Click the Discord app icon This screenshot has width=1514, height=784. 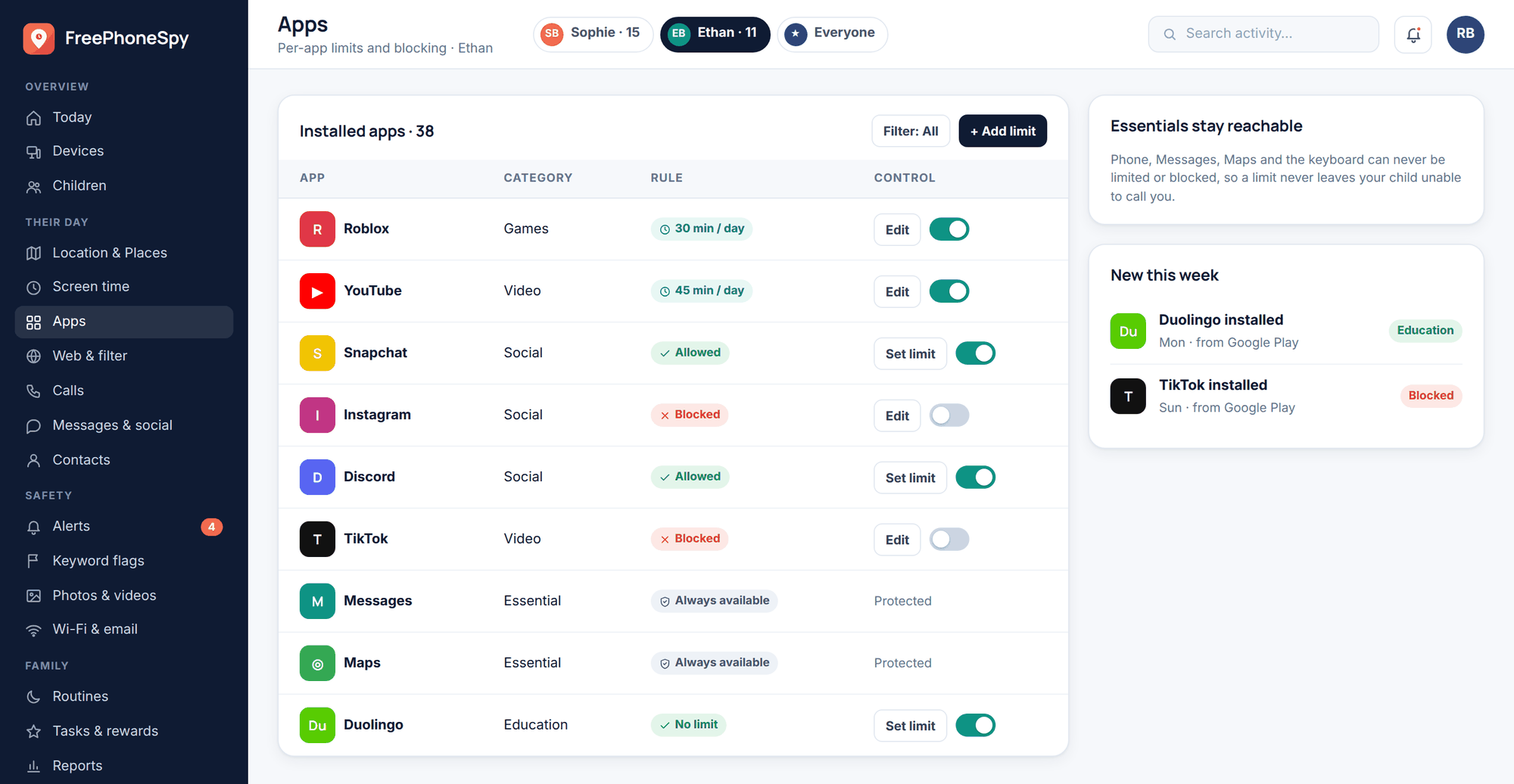pos(317,478)
